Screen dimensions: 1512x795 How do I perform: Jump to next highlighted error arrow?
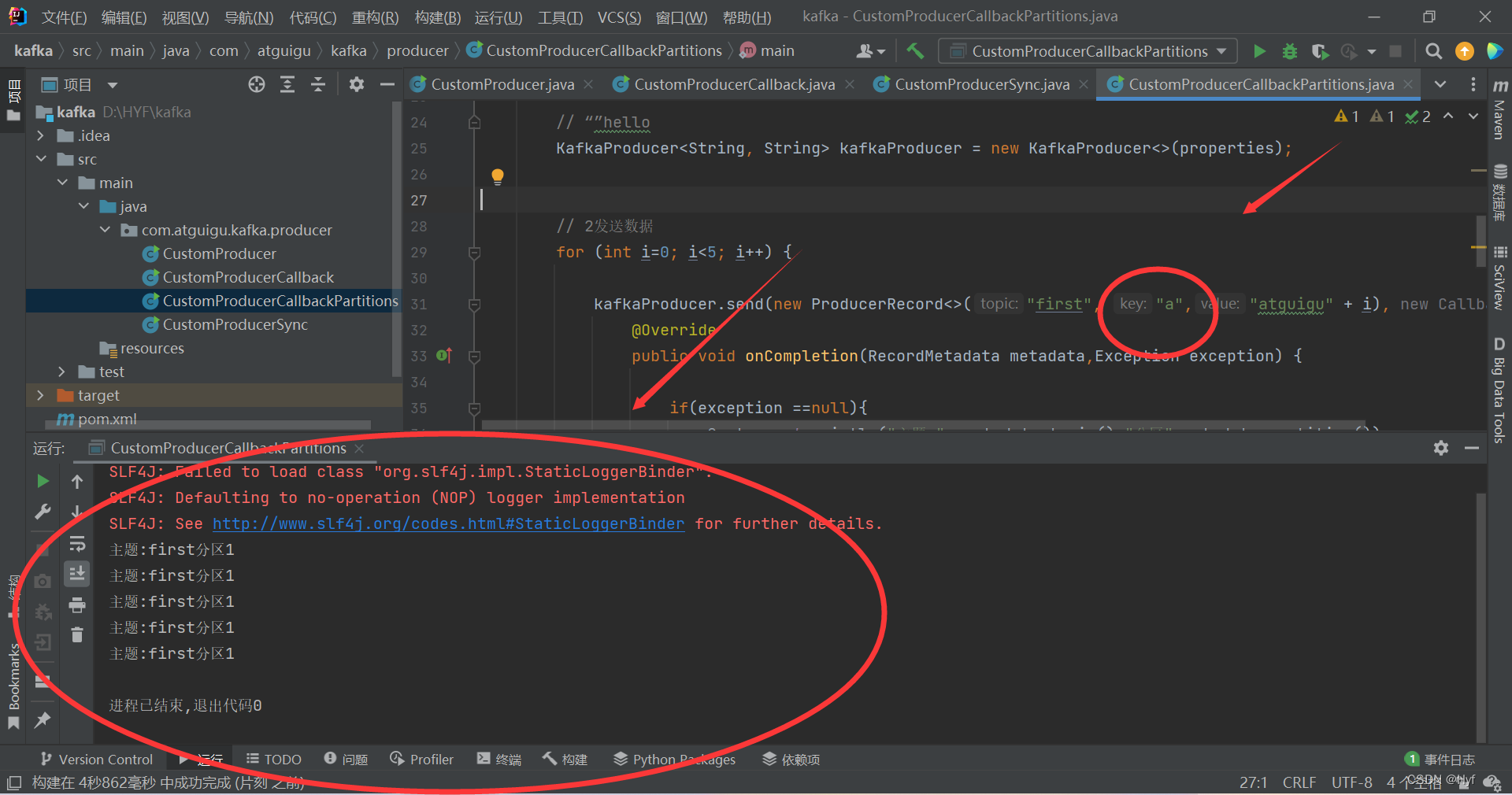(x=1473, y=116)
